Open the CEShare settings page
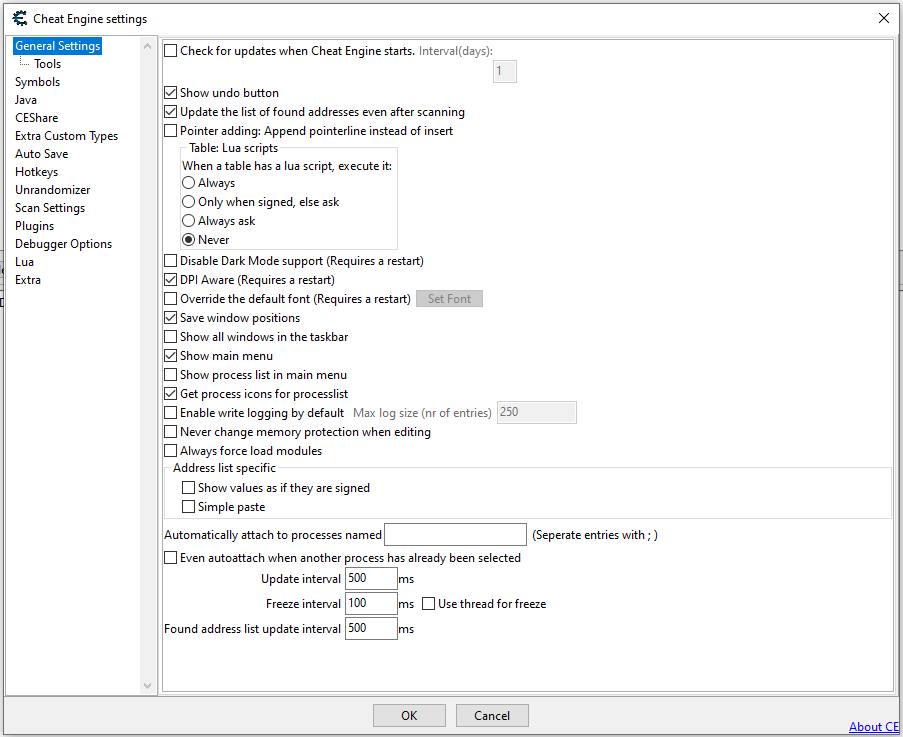The width and height of the screenshot is (903, 737). [x=37, y=117]
